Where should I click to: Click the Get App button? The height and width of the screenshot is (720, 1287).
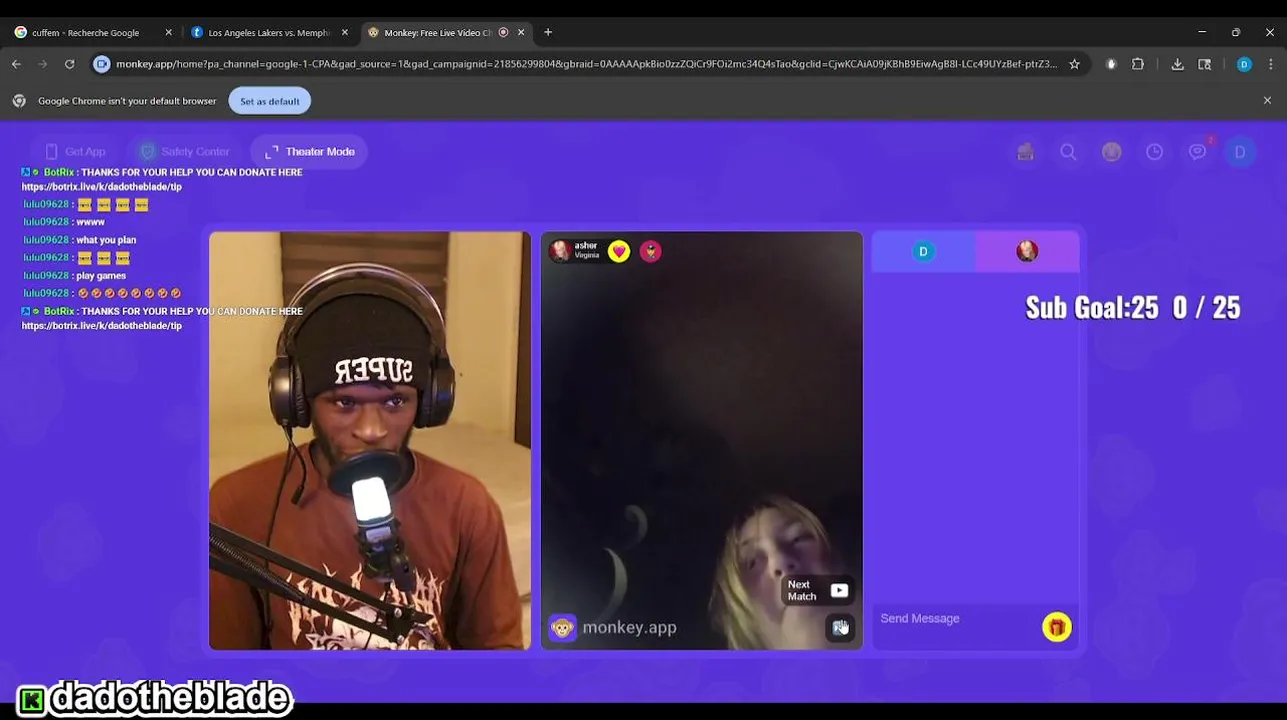click(x=75, y=152)
